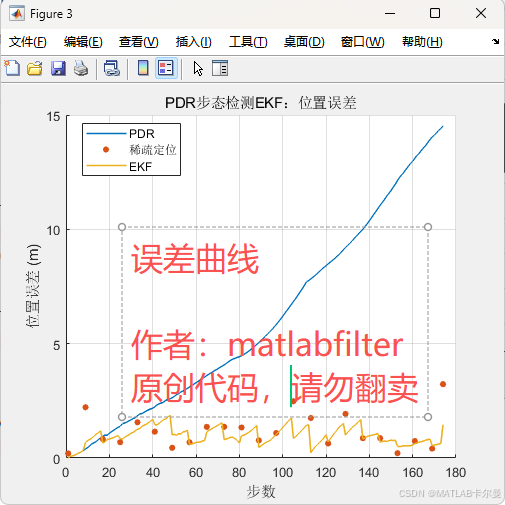Click the Link Plot toolbar icon
Screen dimensions: 505x505
click(112, 69)
